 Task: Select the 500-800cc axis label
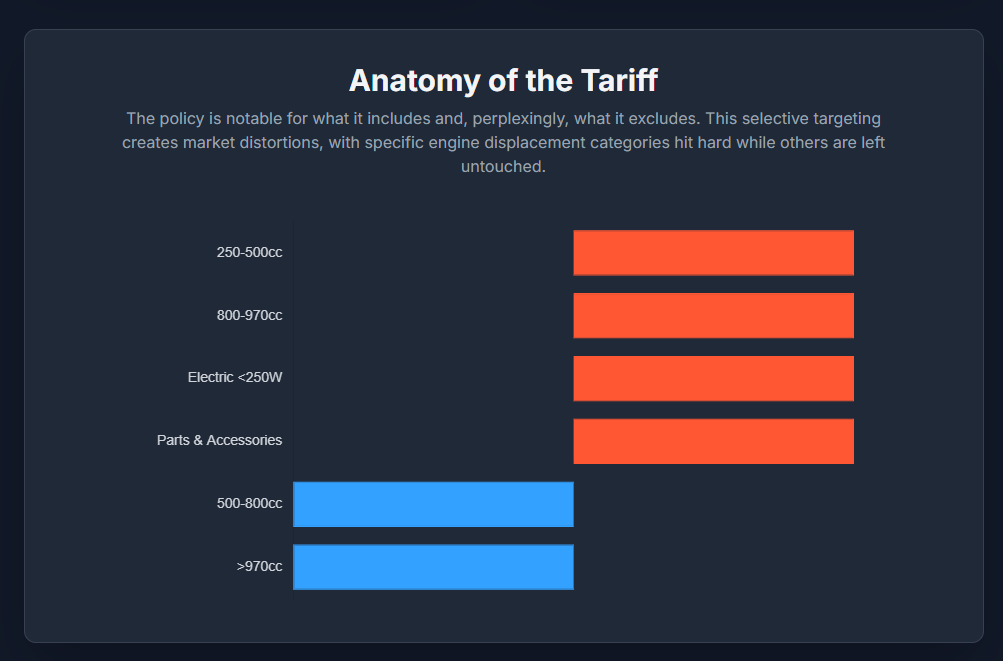(x=249, y=503)
